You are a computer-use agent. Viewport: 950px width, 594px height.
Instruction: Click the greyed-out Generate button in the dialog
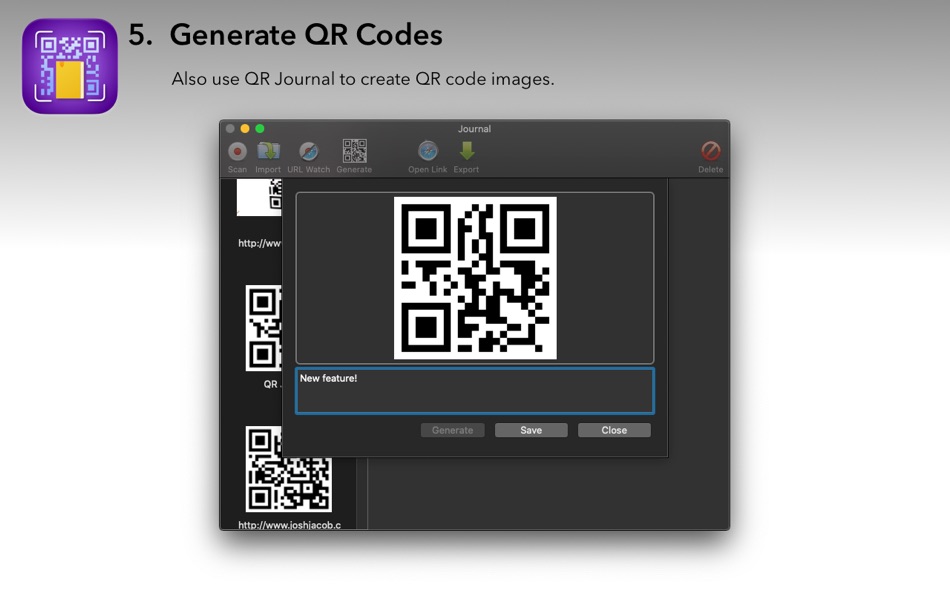point(453,430)
